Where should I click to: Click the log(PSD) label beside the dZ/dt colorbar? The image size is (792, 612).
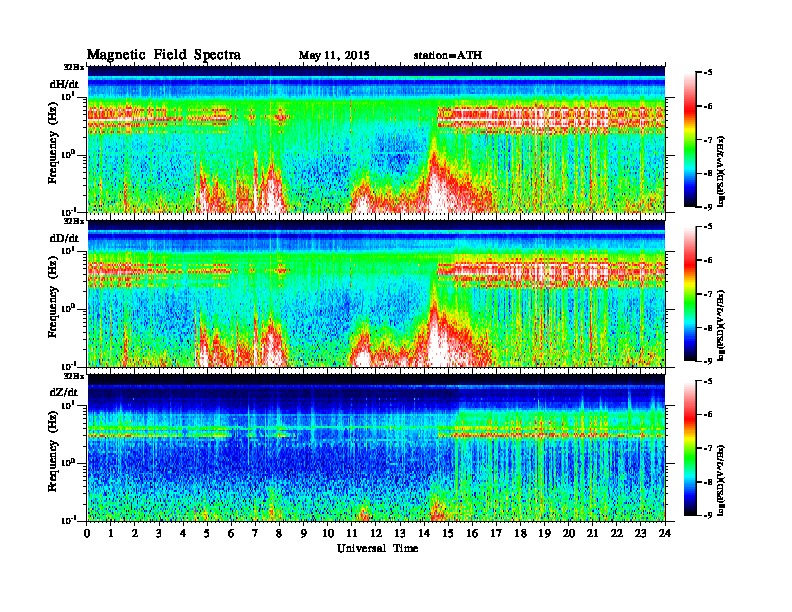723,479
